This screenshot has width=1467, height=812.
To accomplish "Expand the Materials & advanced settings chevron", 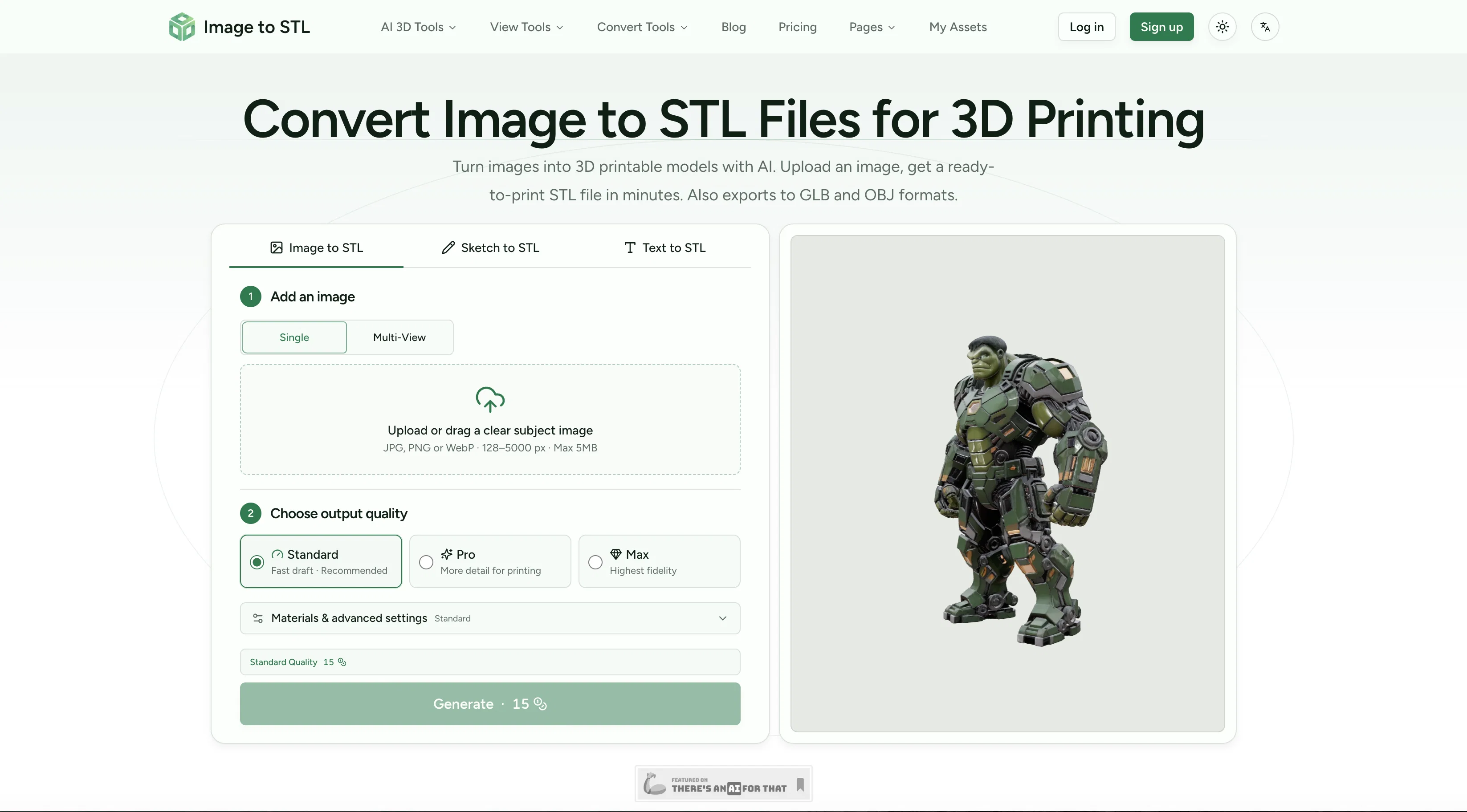I will coord(722,618).
